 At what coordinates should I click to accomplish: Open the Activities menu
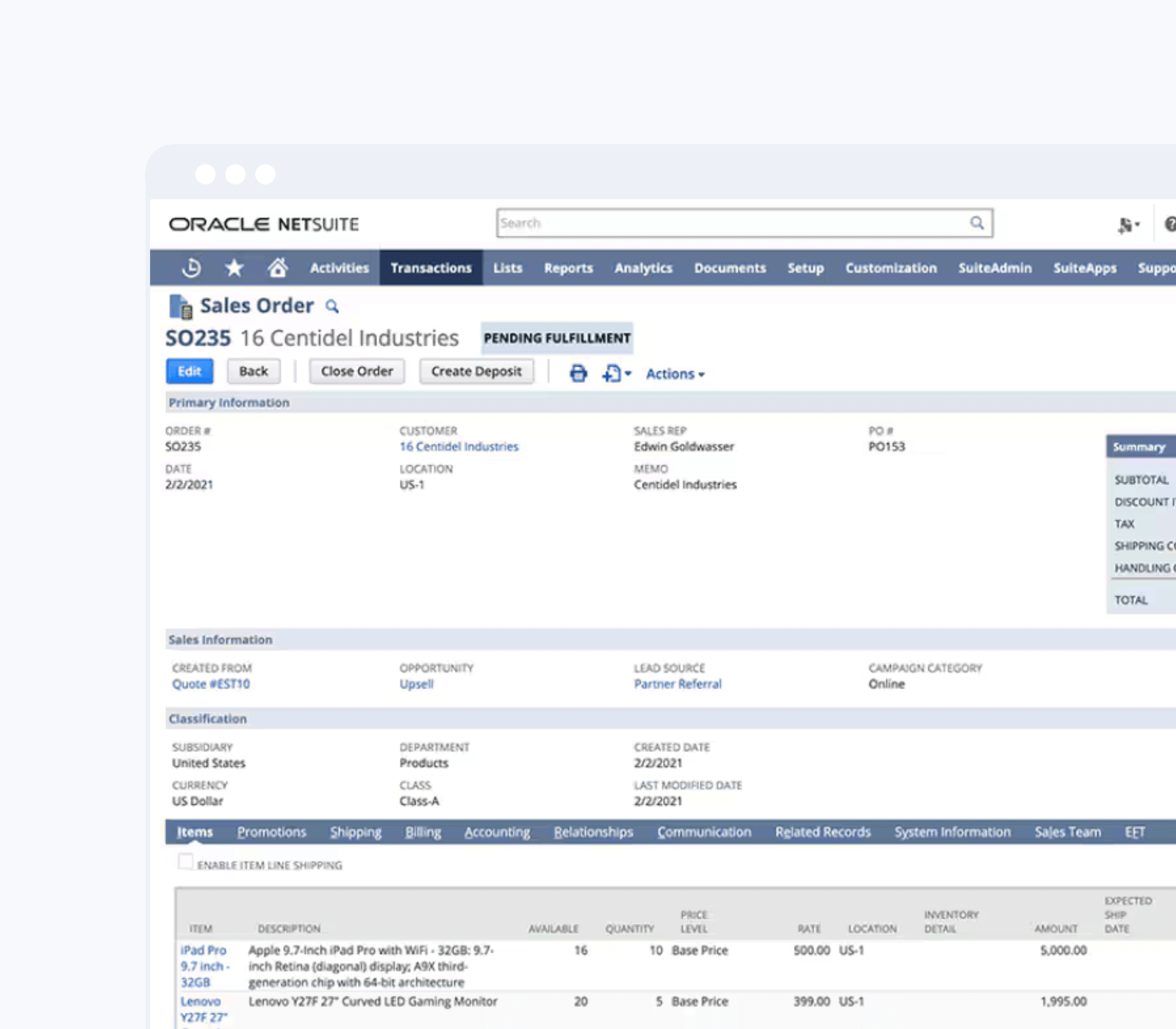[339, 268]
